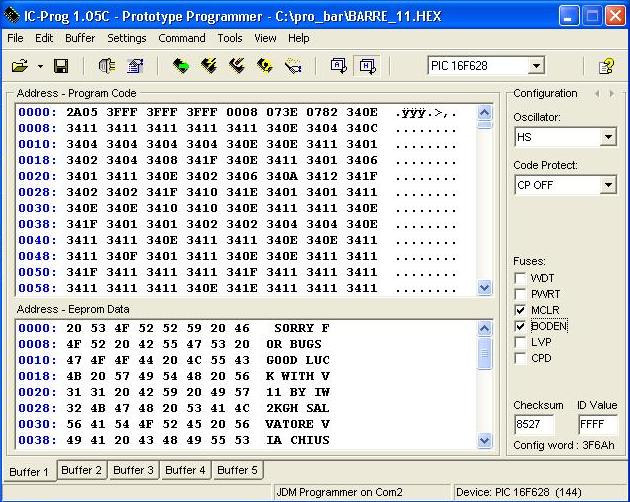
Task: Open the Tools menu
Action: click(230, 38)
